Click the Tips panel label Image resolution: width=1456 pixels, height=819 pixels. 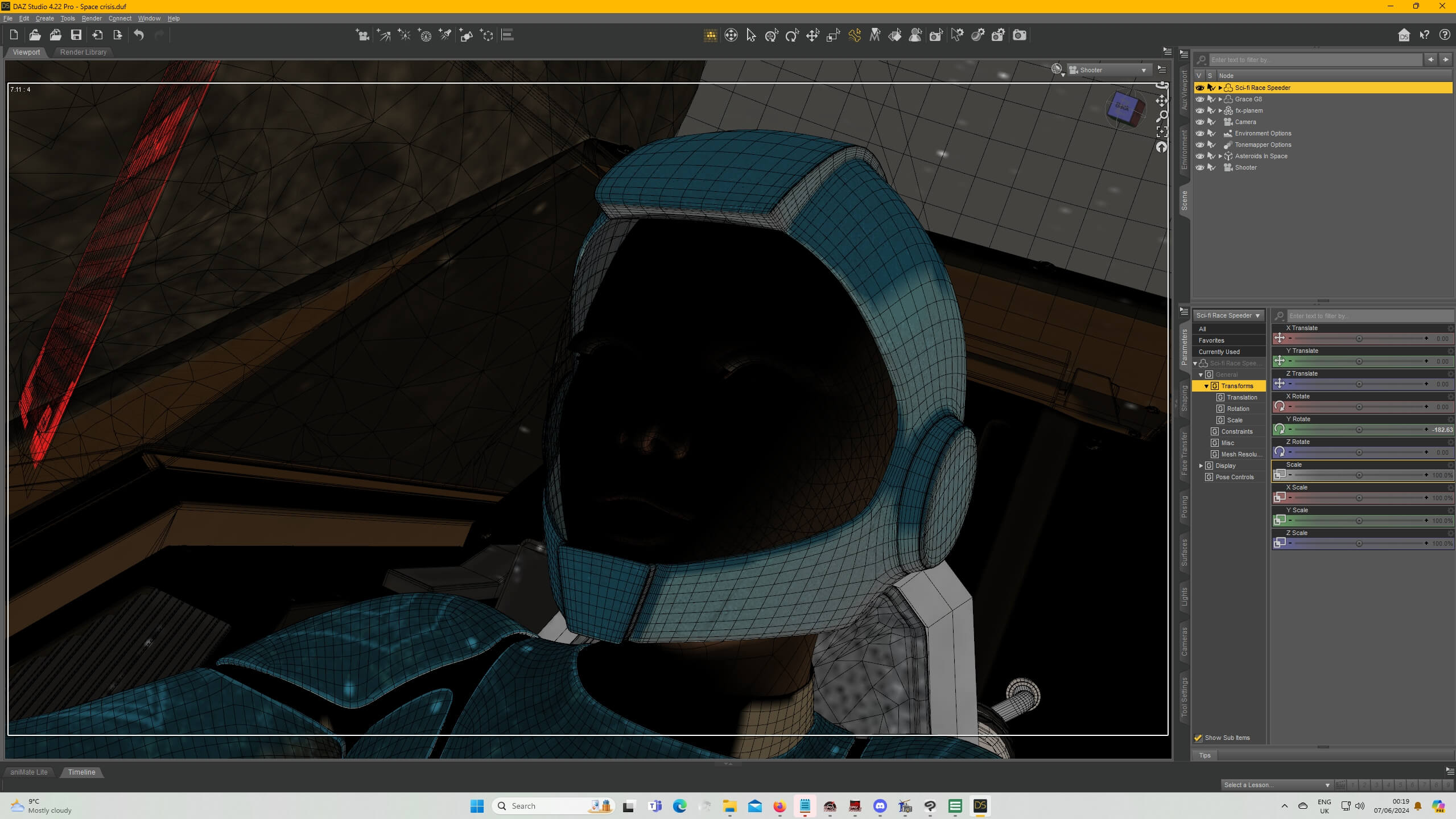click(1205, 755)
